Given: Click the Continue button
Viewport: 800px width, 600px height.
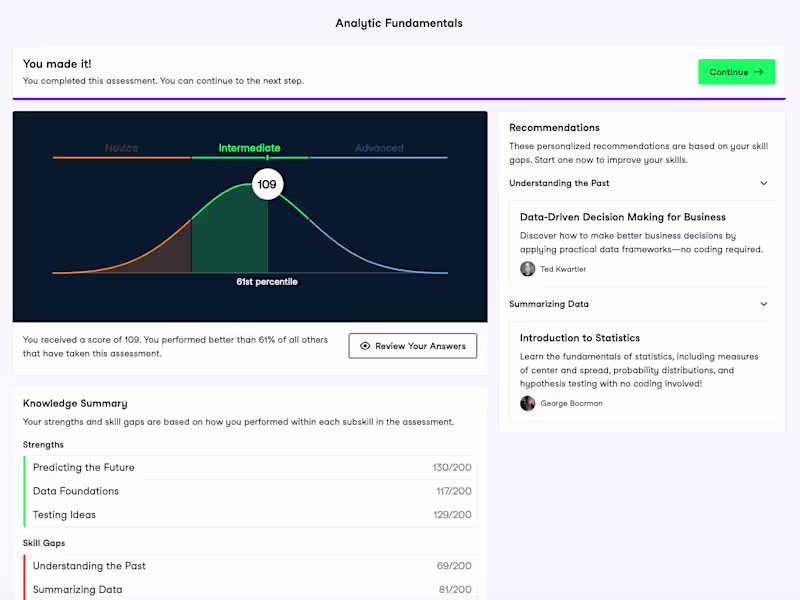Looking at the screenshot, I should (736, 72).
